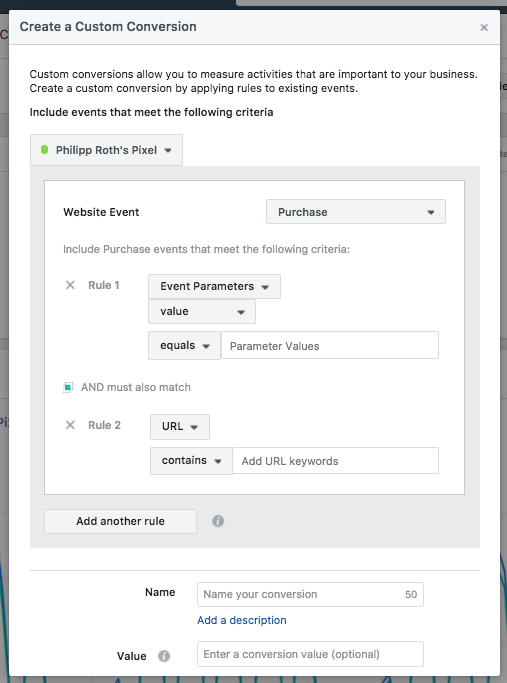
Task: Click the green pixel status indicator
Action: click(44, 150)
